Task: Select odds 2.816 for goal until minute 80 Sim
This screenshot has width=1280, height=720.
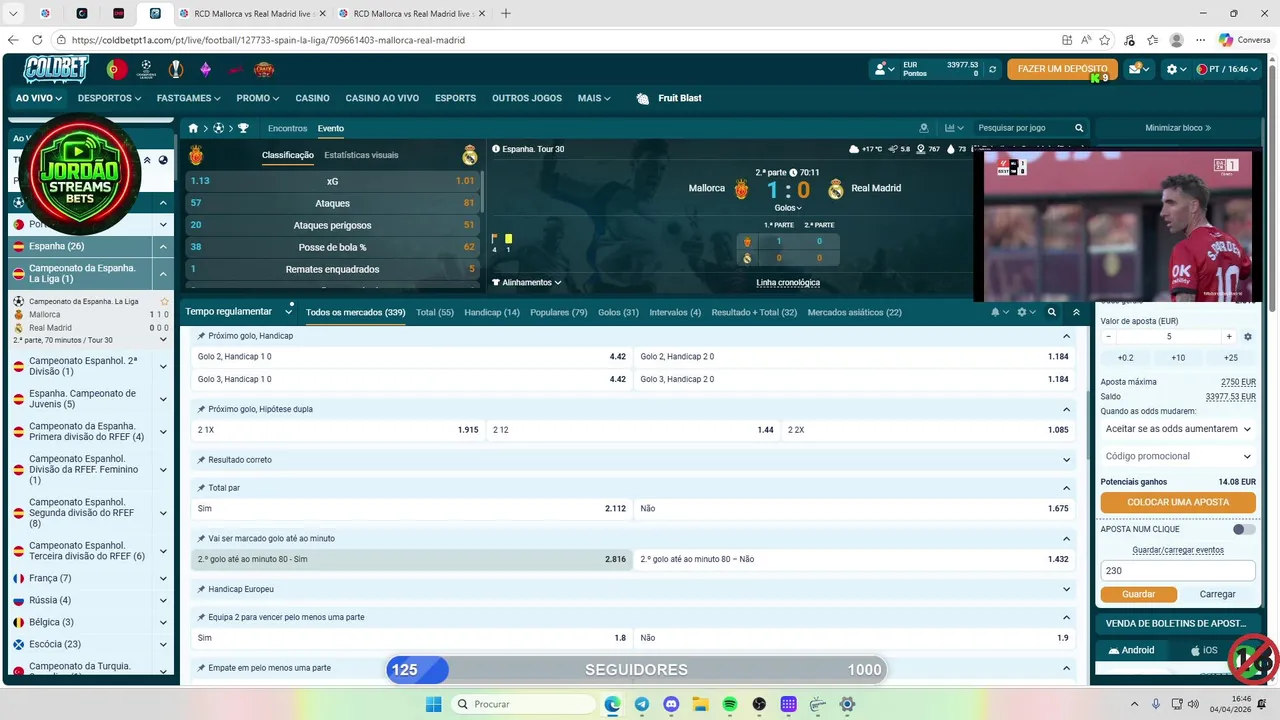Action: tap(410, 559)
